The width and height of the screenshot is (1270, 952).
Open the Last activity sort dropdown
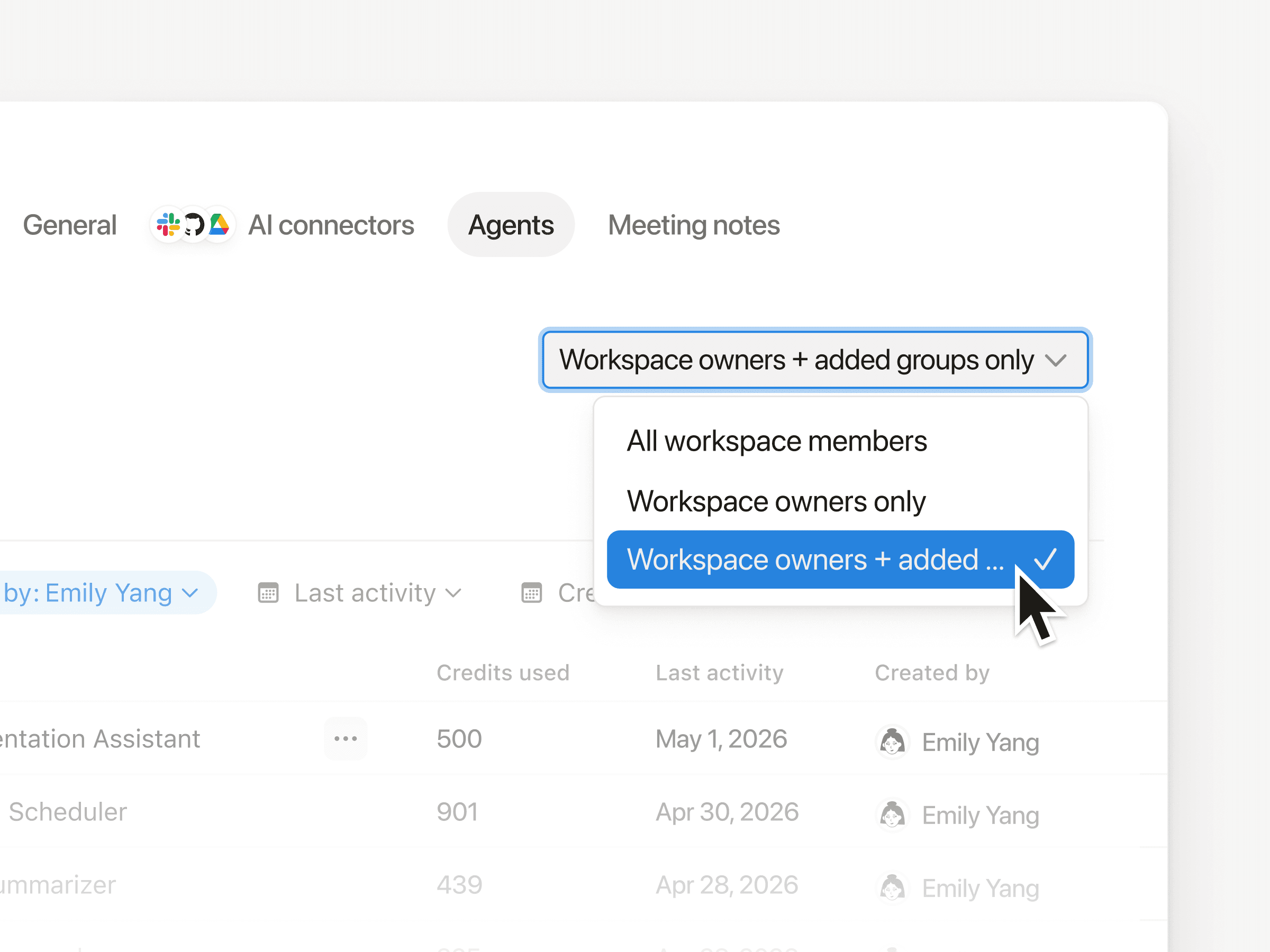coord(364,593)
